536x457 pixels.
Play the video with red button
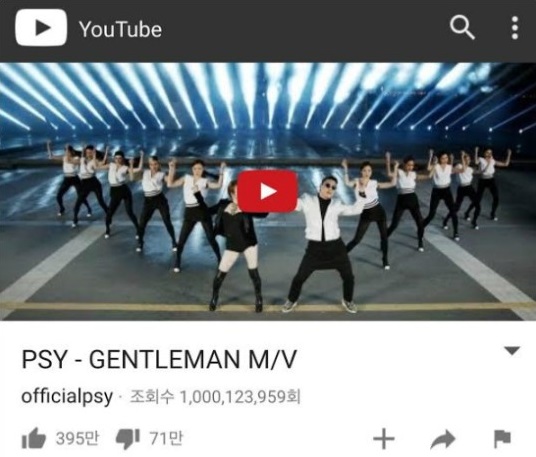267,191
